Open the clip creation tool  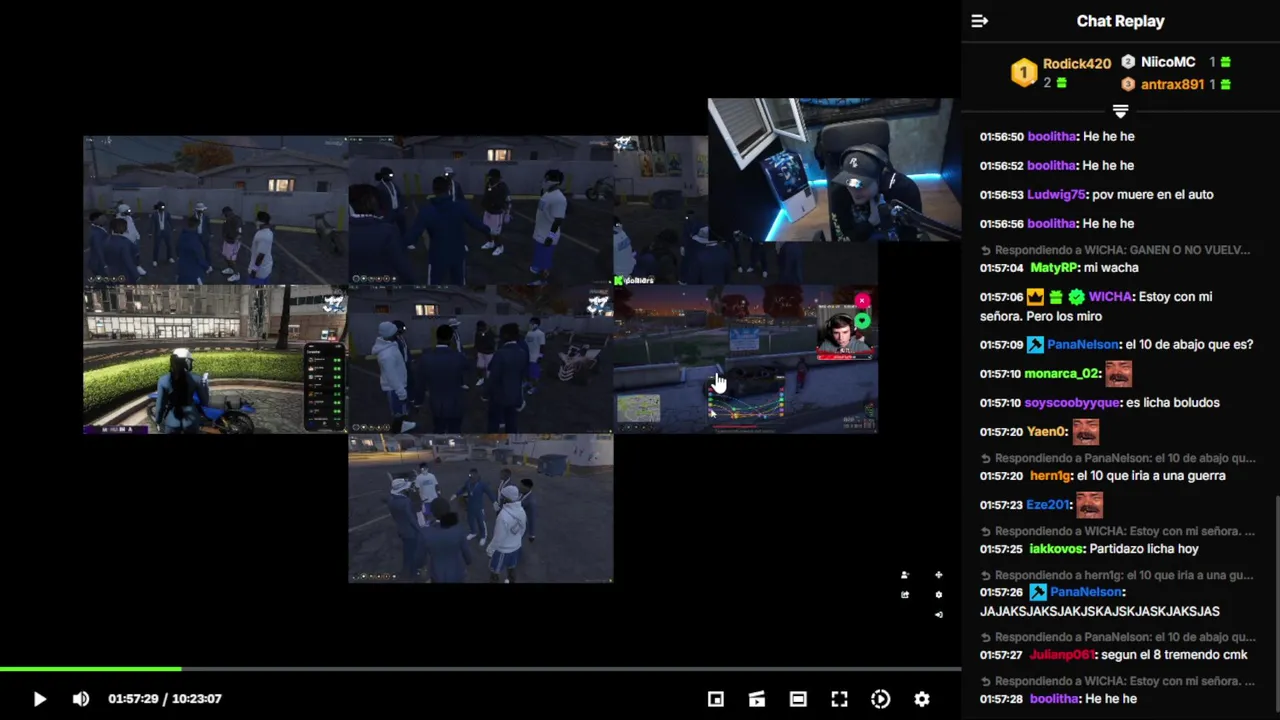click(x=757, y=699)
